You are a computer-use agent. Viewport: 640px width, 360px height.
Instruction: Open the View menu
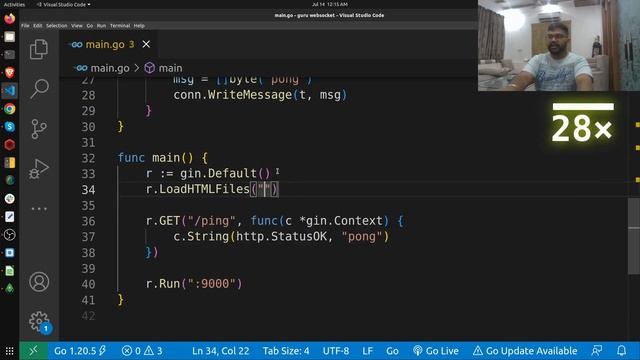(77, 26)
